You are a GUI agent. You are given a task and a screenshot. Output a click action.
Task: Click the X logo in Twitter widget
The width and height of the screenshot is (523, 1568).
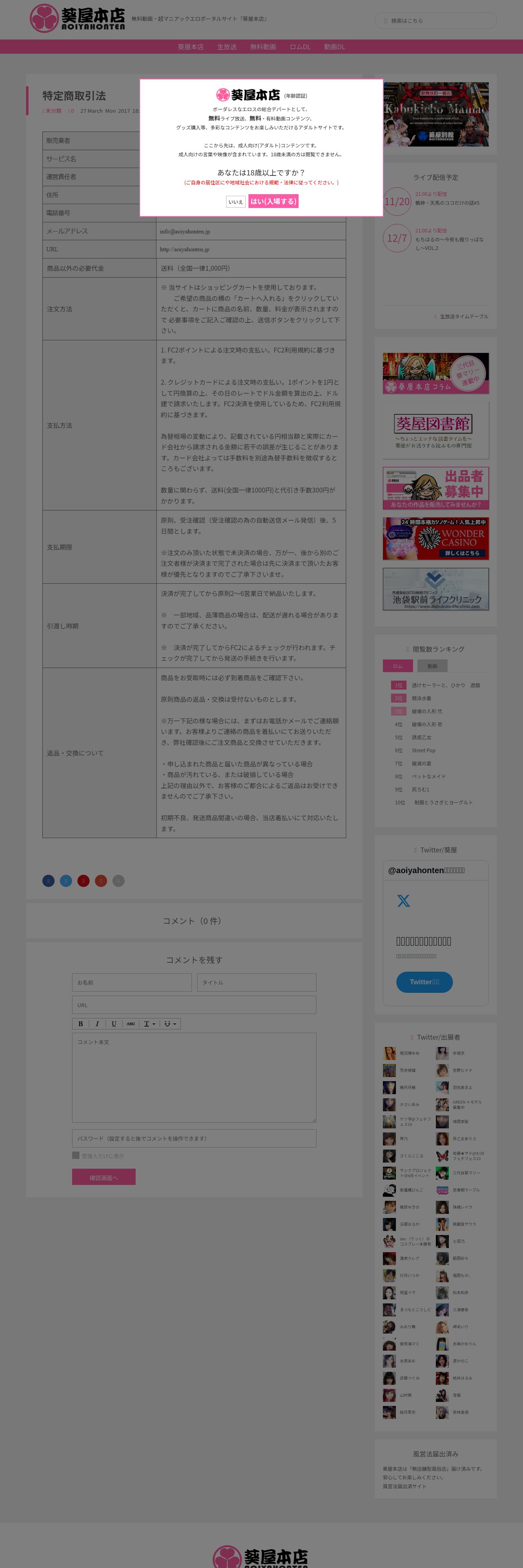pos(403,900)
